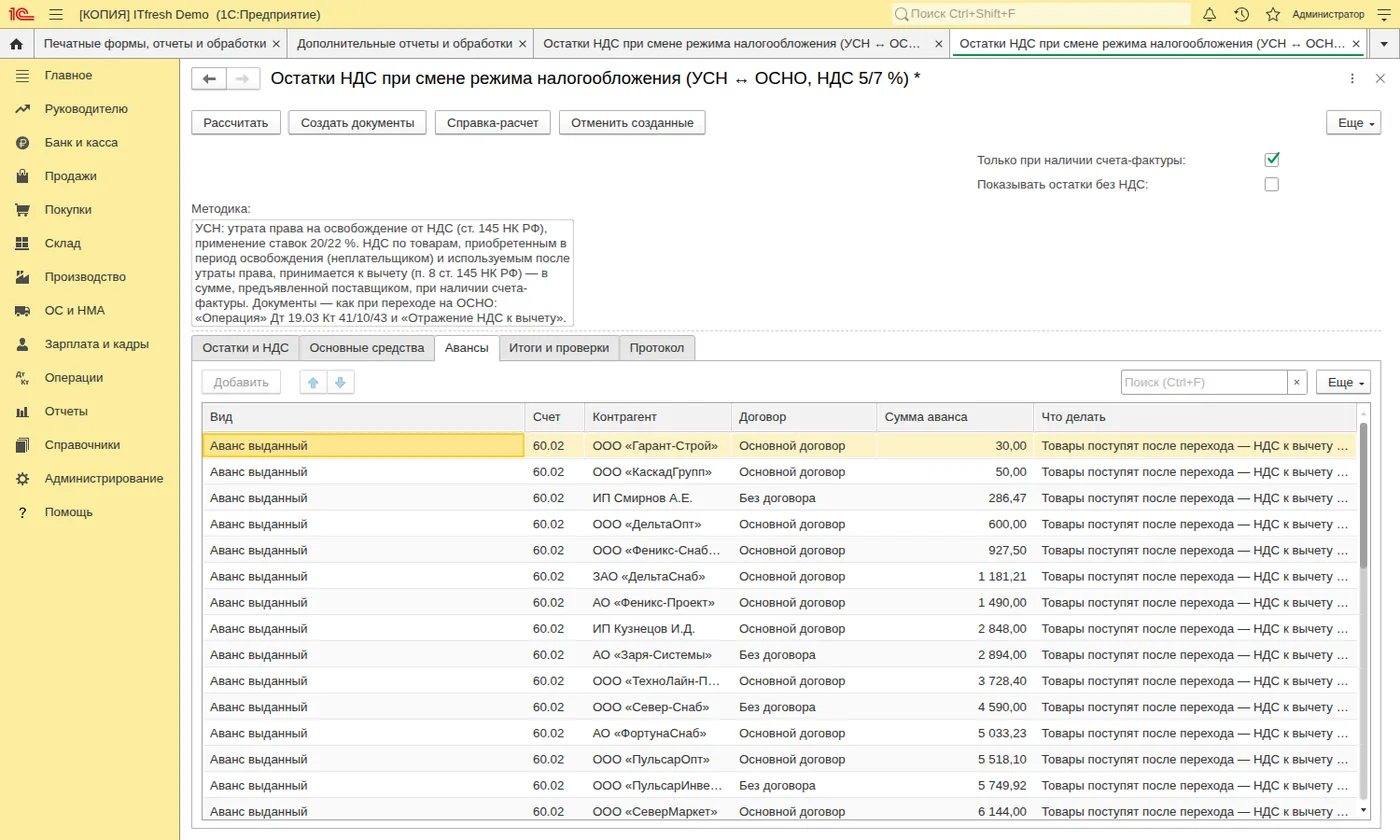Enable "Показывать остатки без НДС" checkbox
The height and width of the screenshot is (840, 1400).
(x=1272, y=184)
